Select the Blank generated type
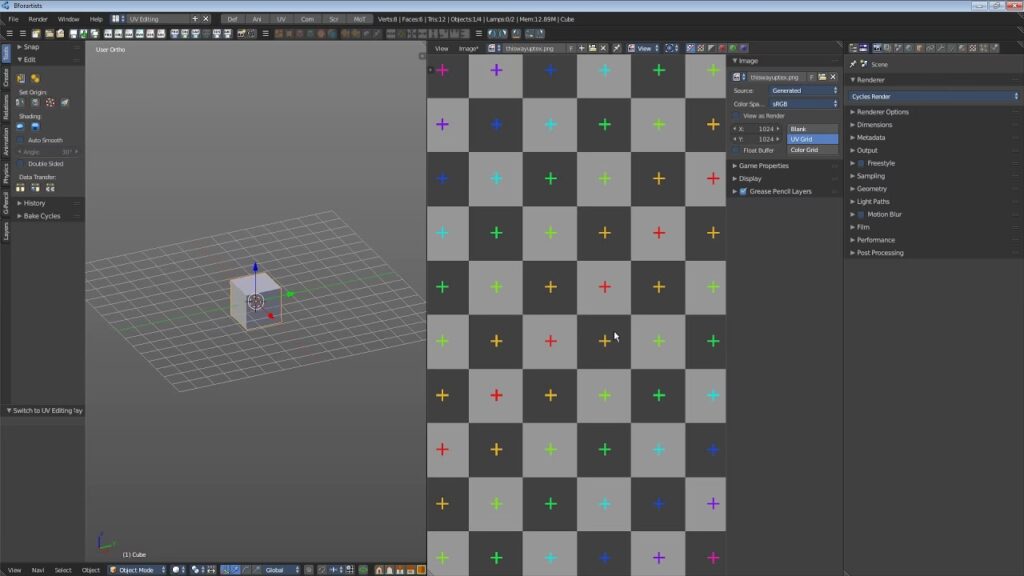 (812, 129)
